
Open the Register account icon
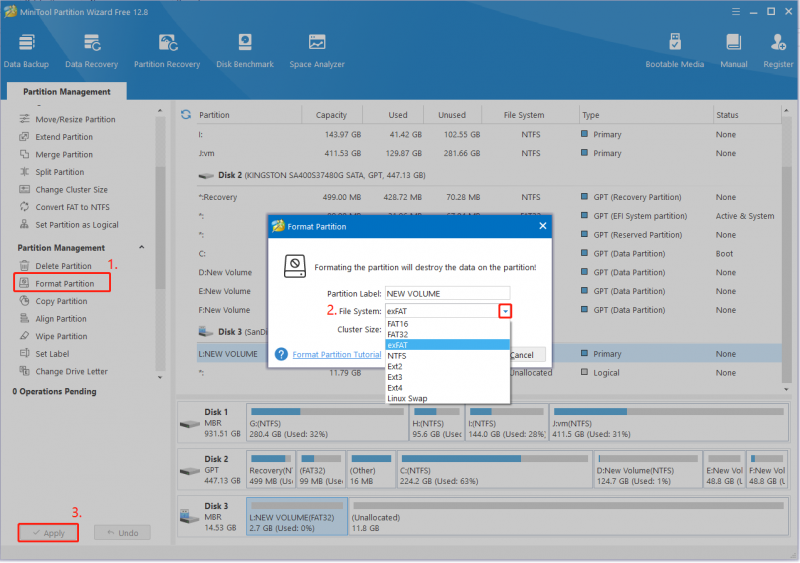pos(778,51)
